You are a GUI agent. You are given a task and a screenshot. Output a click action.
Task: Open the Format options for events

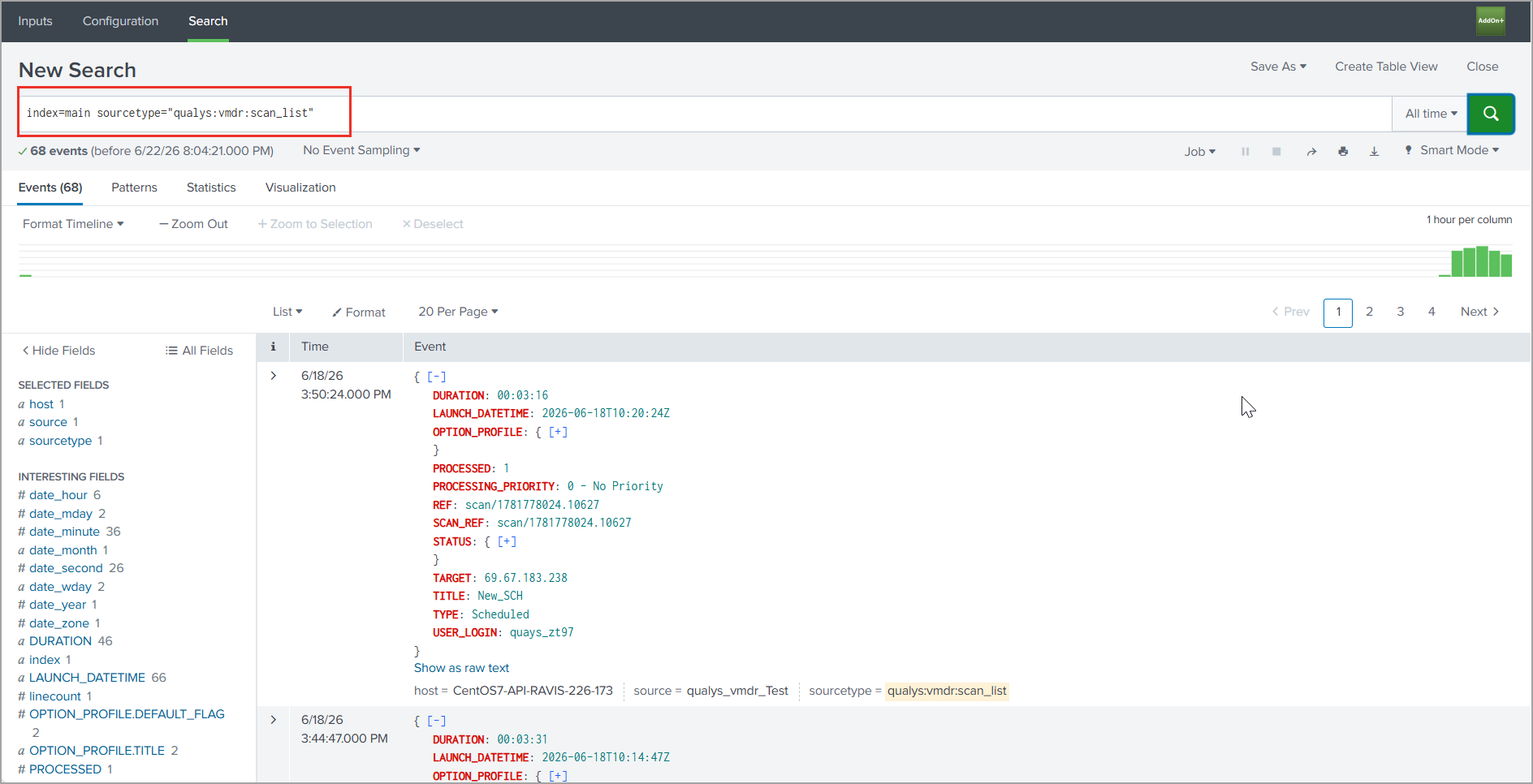[359, 312]
